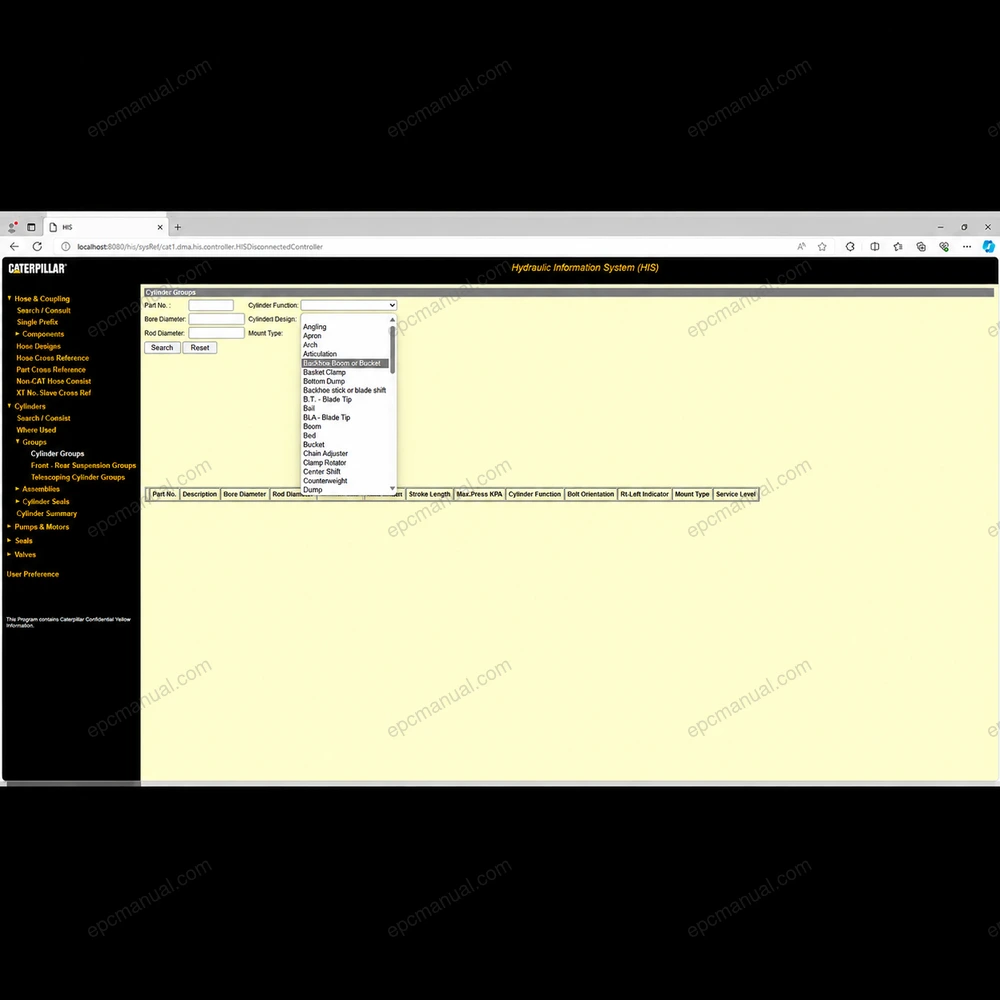This screenshot has width=1000, height=1000.
Task: Add a new browser tab
Action: [178, 227]
